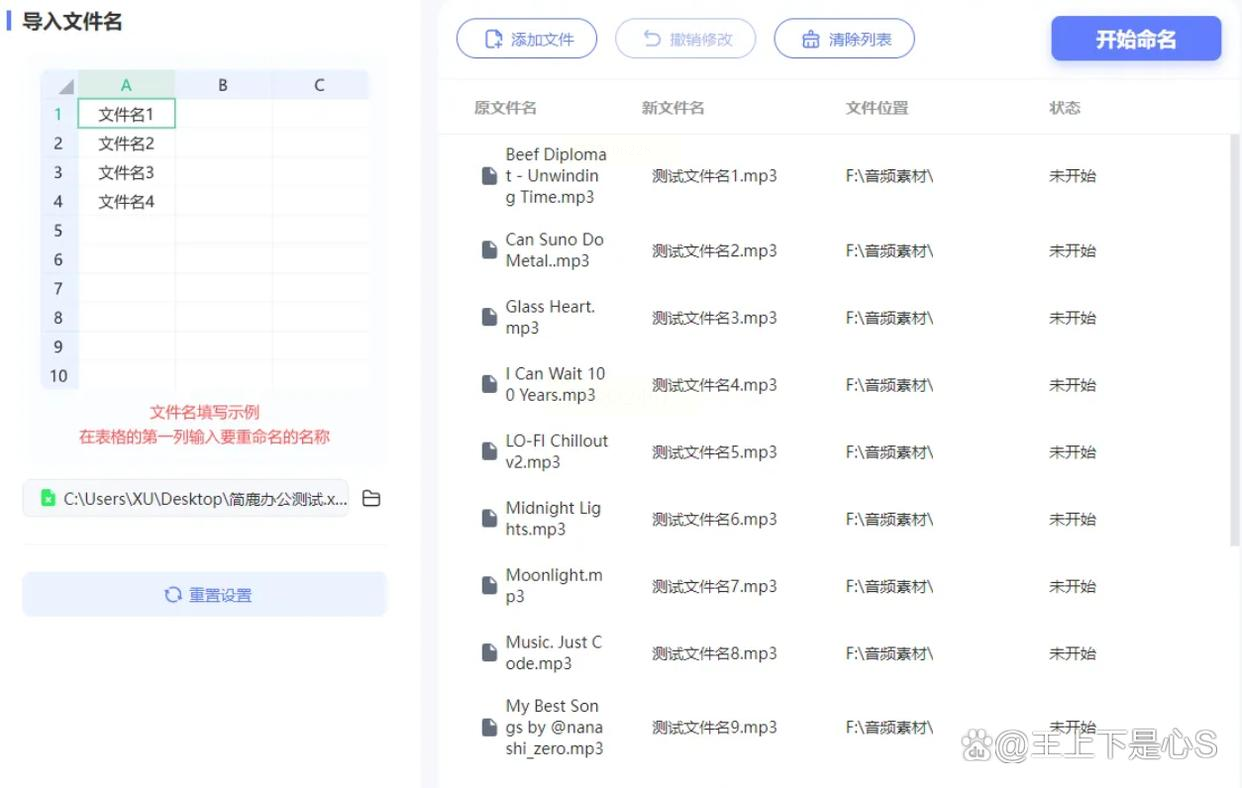Click the 添加文件 add file button

[527, 39]
